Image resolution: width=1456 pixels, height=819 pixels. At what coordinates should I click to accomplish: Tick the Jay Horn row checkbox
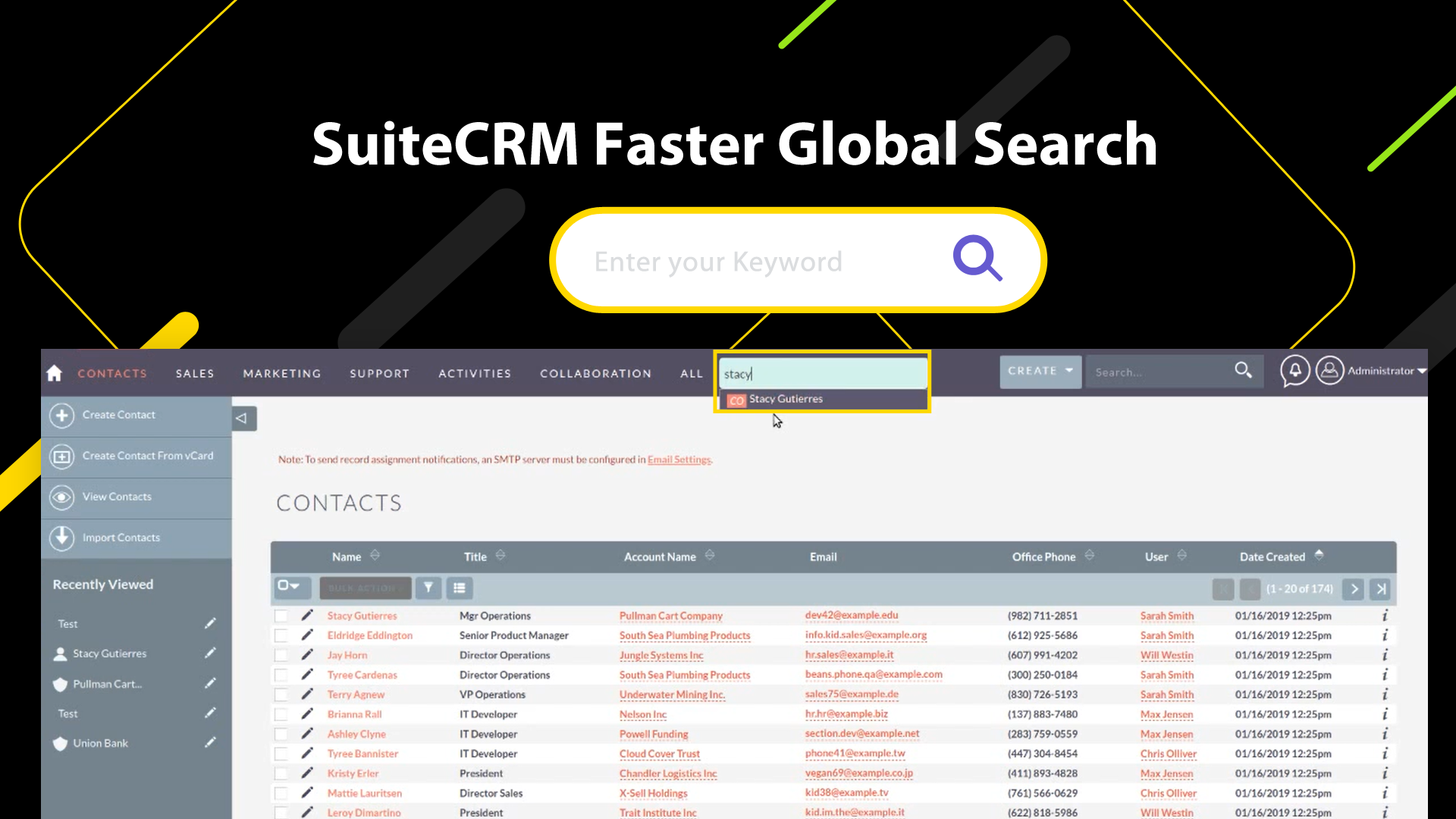[281, 655]
